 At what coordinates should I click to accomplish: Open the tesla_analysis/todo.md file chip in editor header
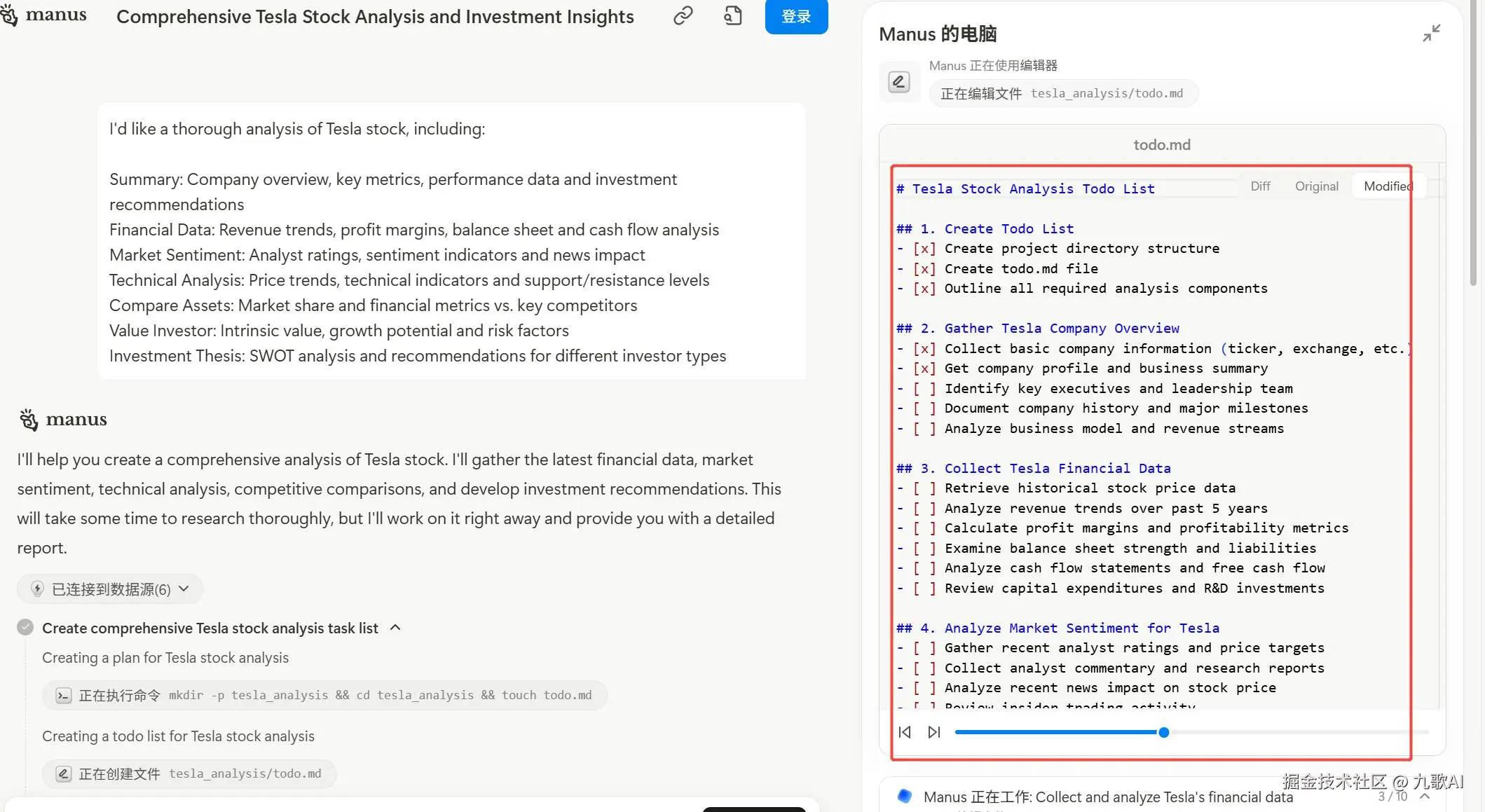click(x=1062, y=93)
